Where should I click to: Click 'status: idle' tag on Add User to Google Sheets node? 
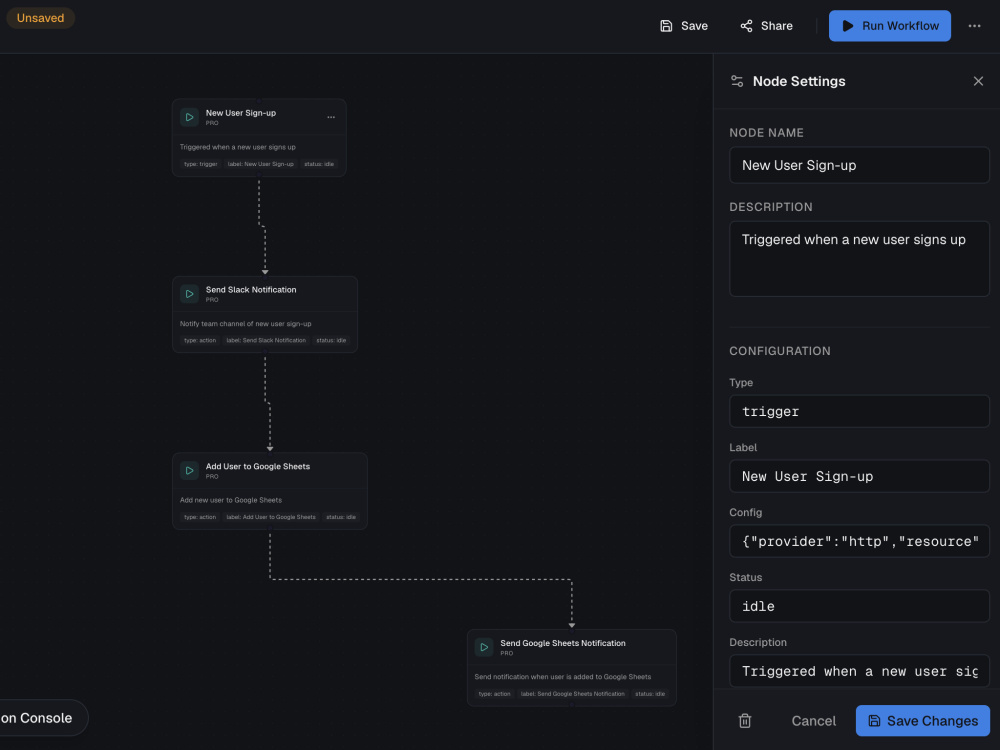tap(341, 517)
